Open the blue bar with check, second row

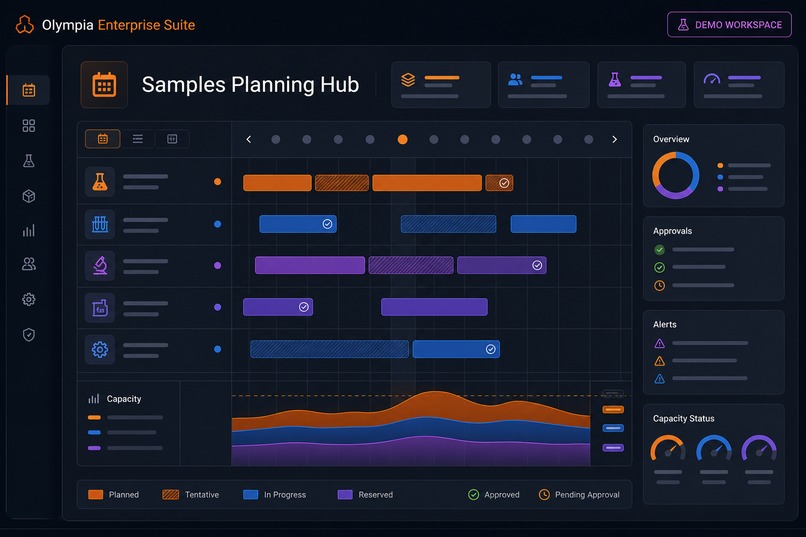298,224
